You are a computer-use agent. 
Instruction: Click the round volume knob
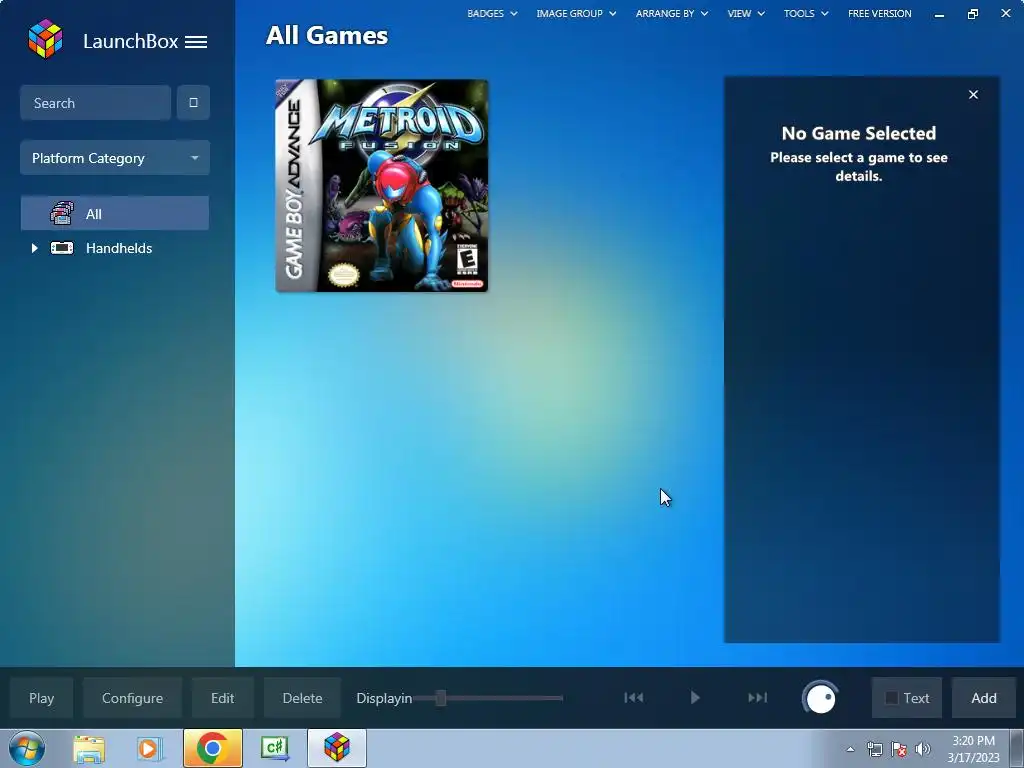820,698
